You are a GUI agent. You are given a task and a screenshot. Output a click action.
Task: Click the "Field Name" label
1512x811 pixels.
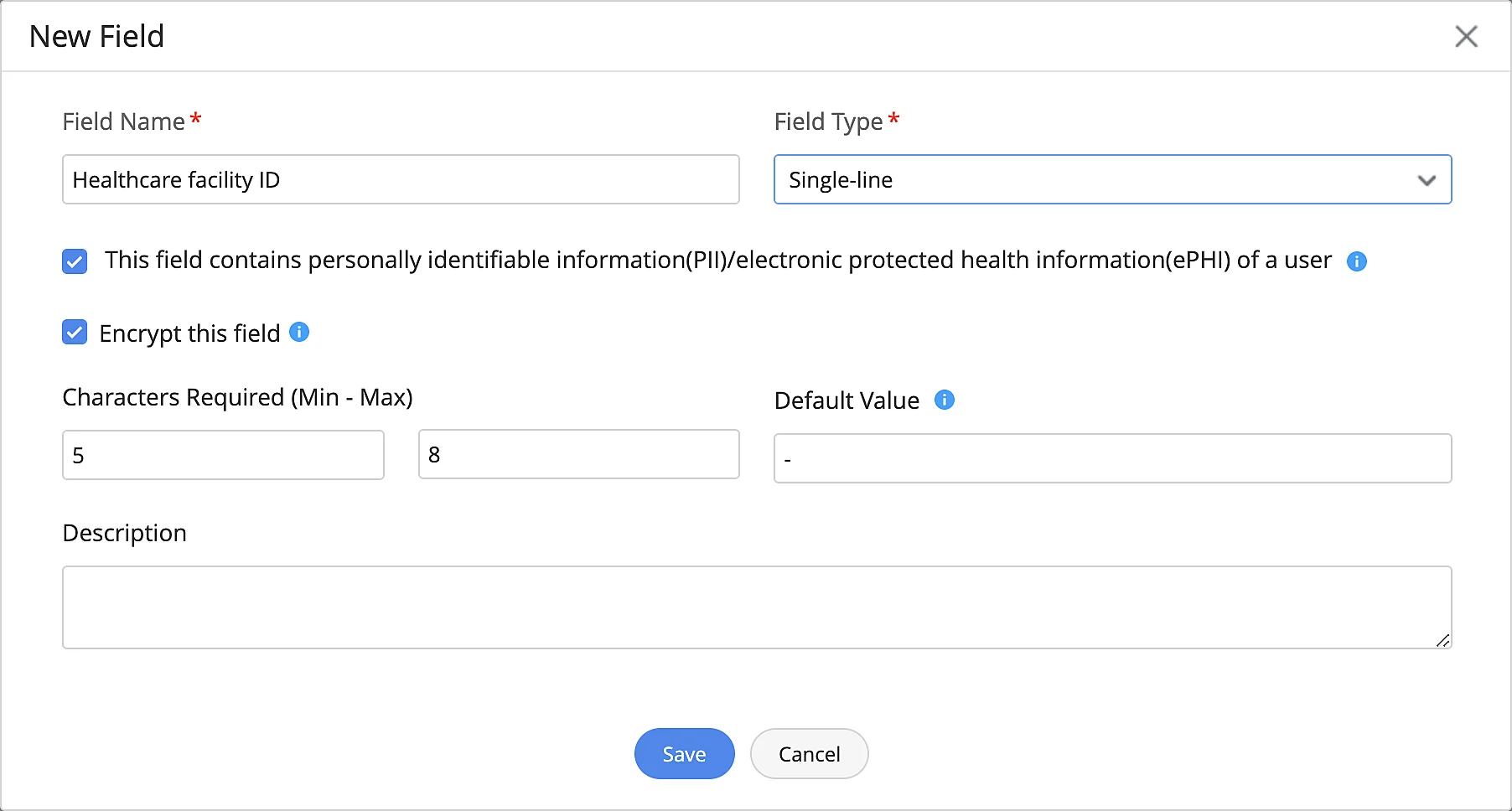pyautogui.click(x=123, y=121)
